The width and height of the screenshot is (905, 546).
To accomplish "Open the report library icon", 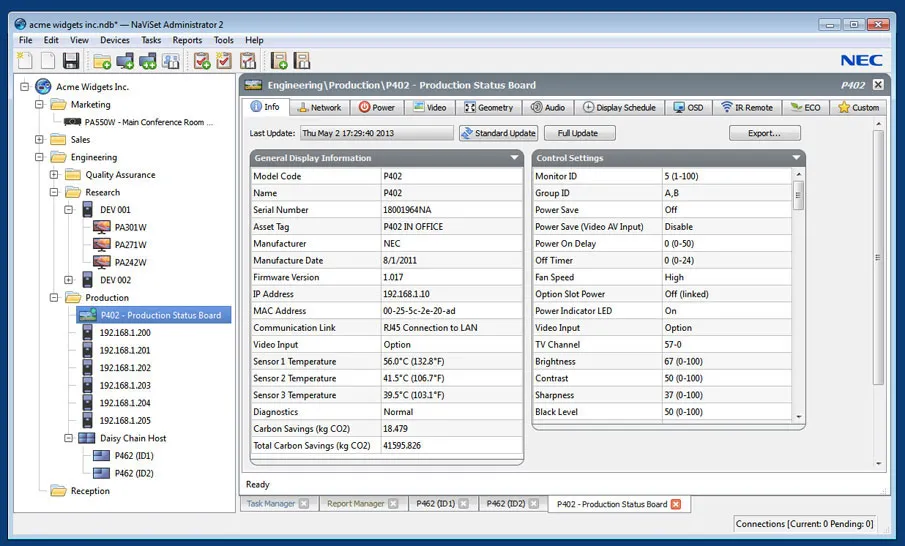I will click(x=302, y=61).
